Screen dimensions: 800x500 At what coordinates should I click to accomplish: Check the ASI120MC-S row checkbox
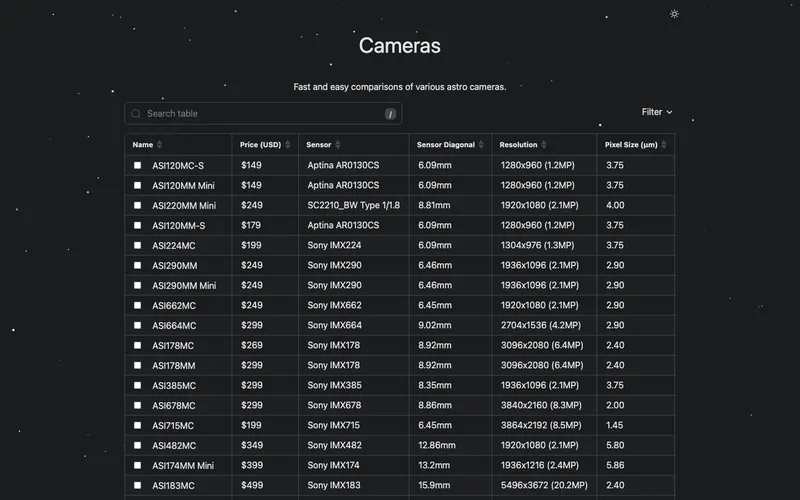(x=137, y=165)
